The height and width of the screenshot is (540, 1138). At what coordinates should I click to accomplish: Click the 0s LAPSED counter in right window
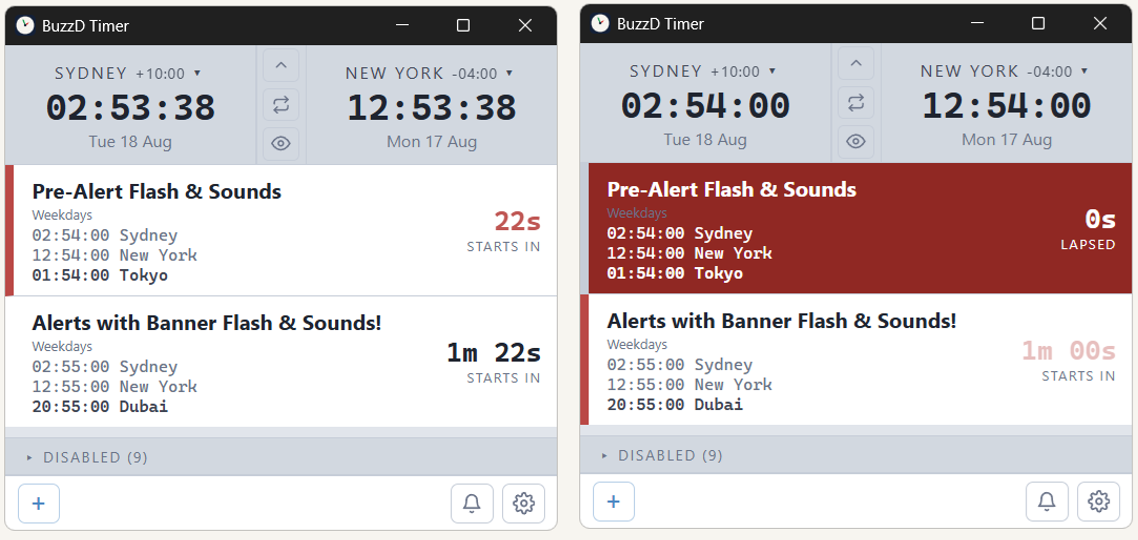click(x=1100, y=218)
